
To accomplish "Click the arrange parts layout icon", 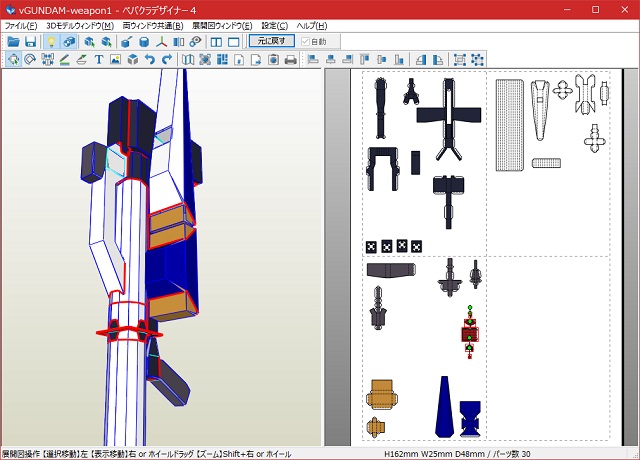I will point(222,60).
